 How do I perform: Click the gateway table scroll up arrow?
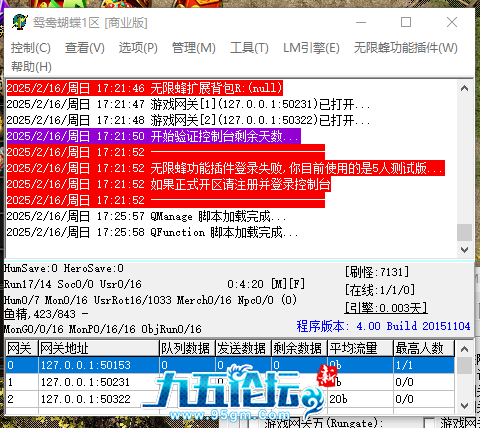coord(464,349)
